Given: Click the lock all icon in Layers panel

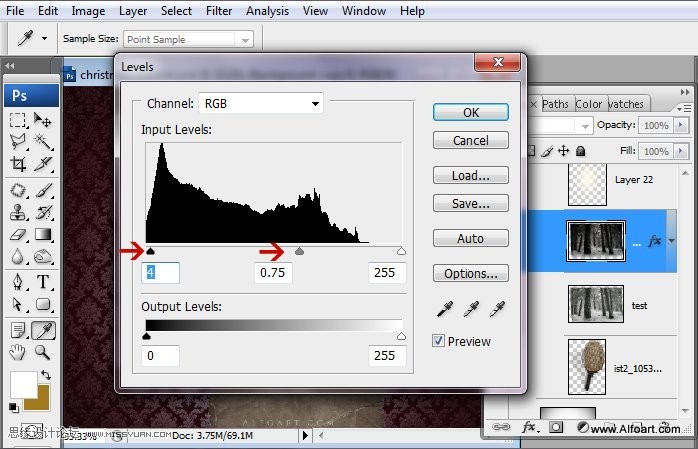Looking at the screenshot, I should 580,151.
